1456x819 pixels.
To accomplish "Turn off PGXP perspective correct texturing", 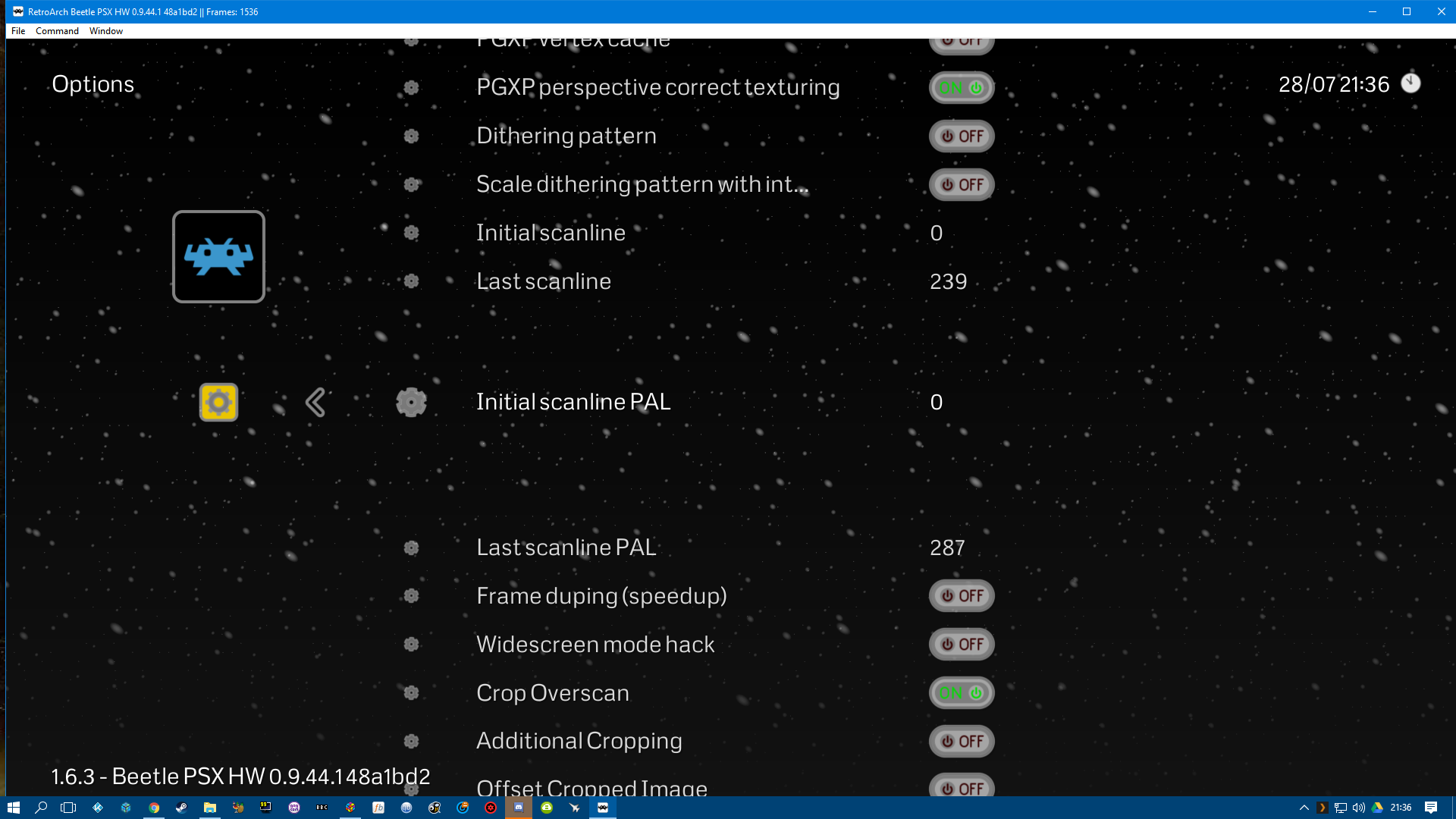I will (962, 88).
